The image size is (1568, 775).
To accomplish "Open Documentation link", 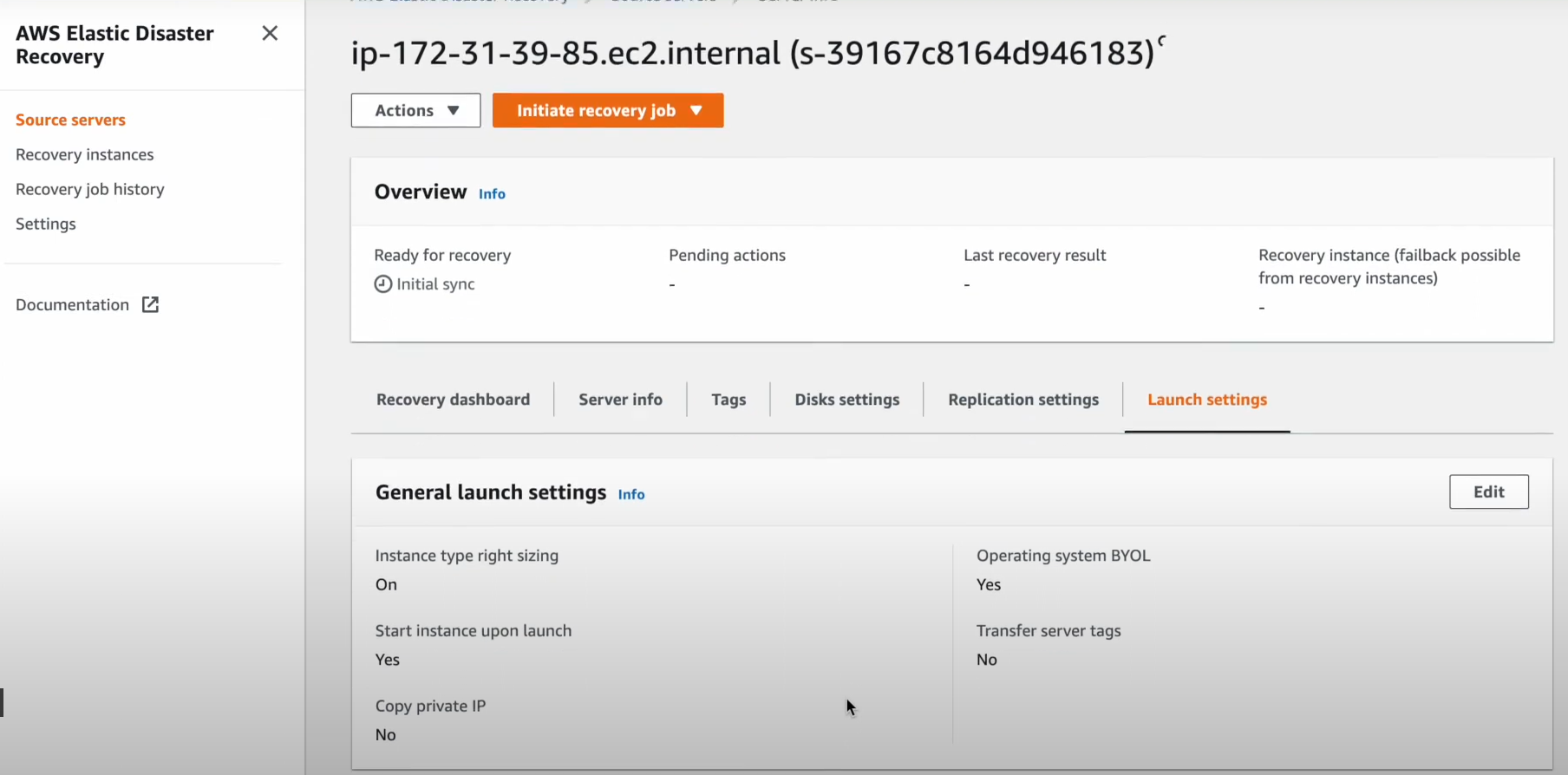I will click(72, 304).
